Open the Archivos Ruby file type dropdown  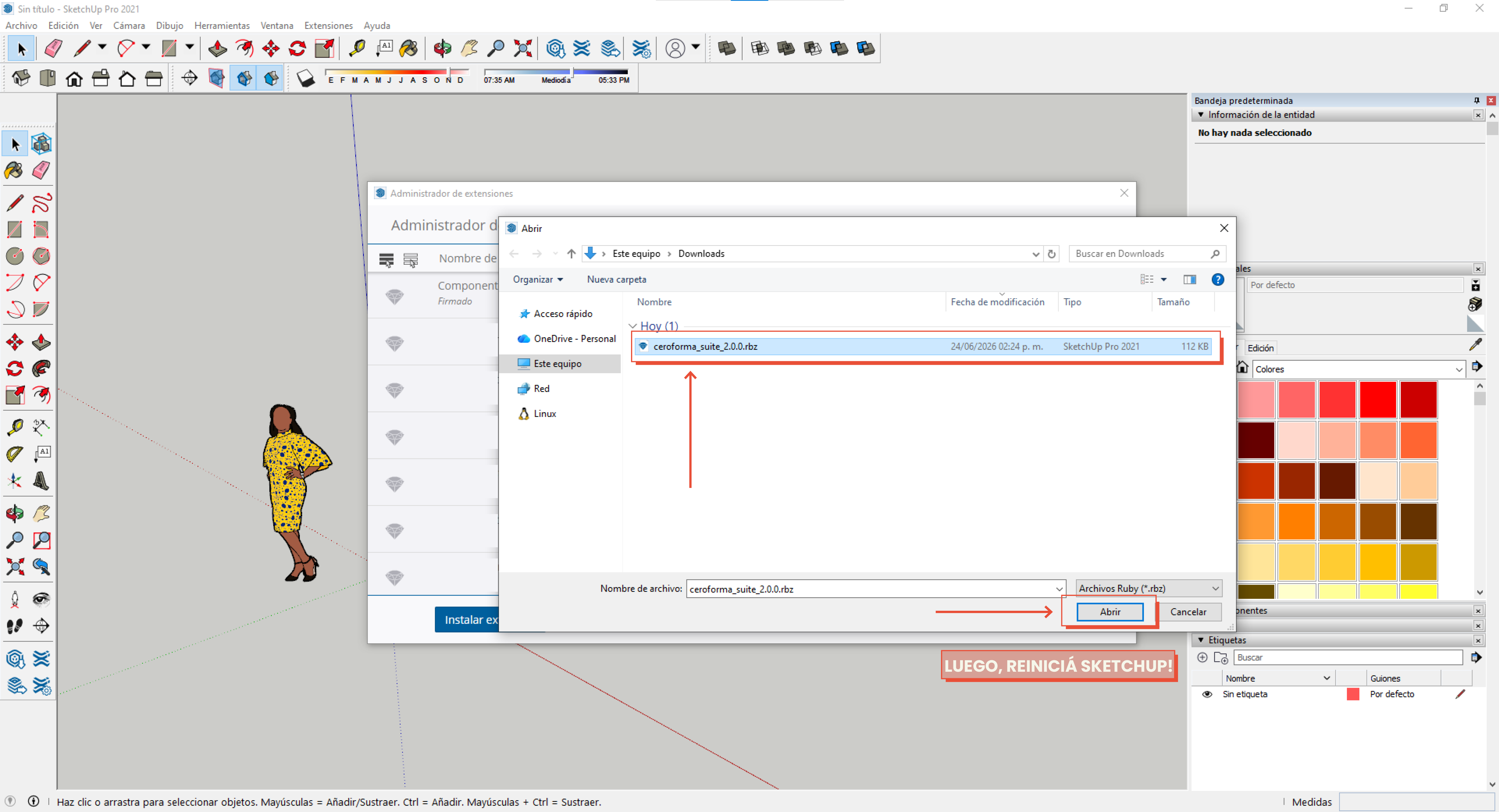pos(1149,589)
